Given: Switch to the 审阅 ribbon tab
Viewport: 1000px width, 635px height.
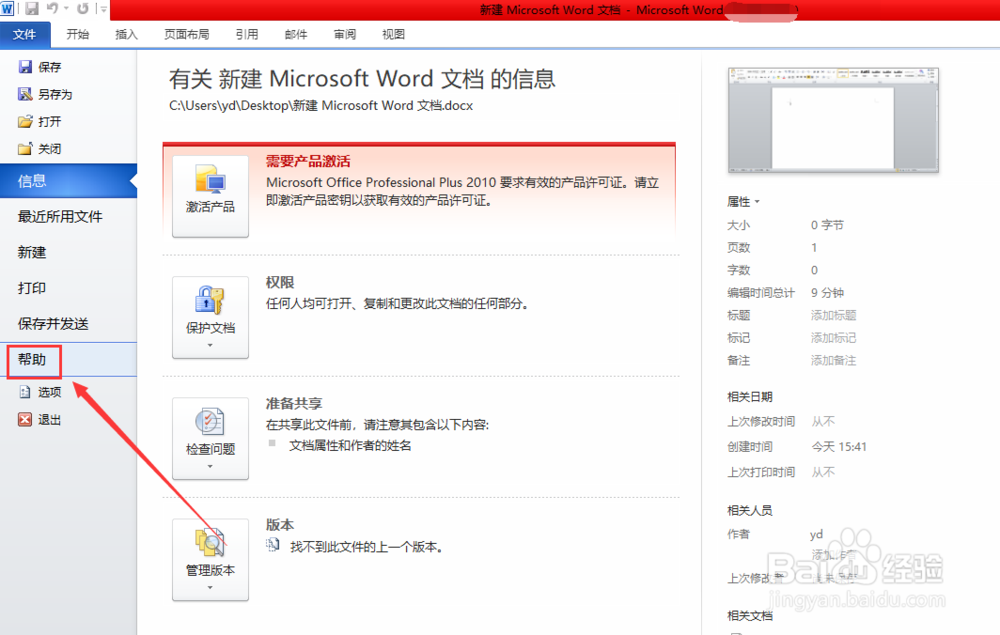Looking at the screenshot, I should pyautogui.click(x=345, y=34).
